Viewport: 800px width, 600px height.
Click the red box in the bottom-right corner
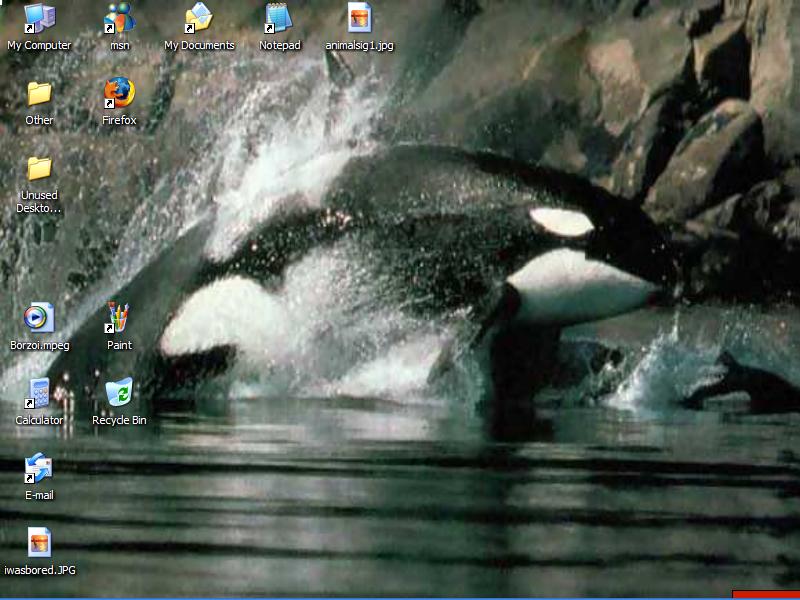765,595
